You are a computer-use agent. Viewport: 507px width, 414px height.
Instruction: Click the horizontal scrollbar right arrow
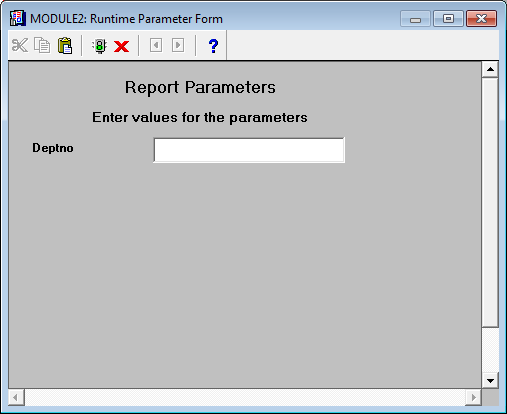tap(473, 397)
